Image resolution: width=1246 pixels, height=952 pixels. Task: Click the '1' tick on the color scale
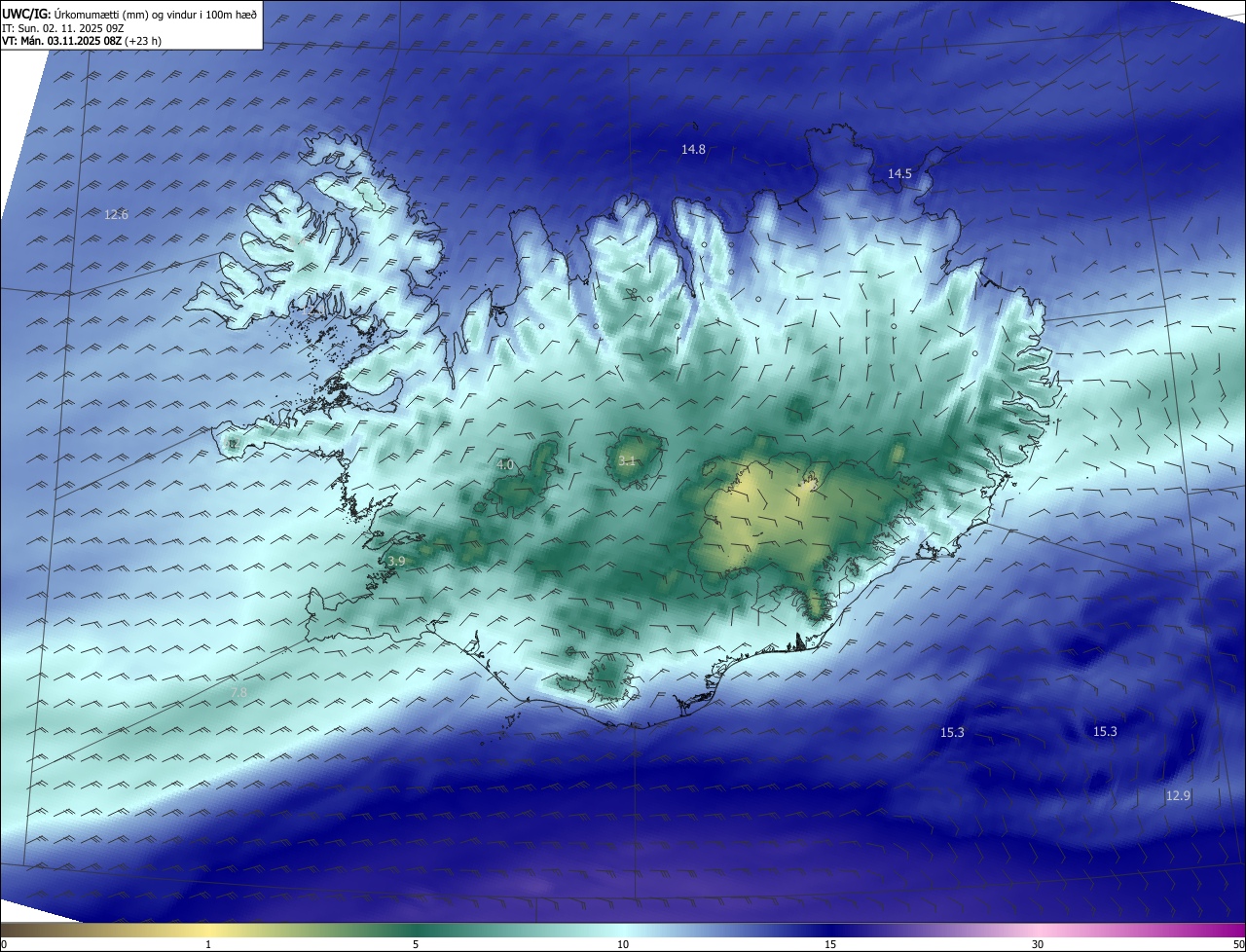pyautogui.click(x=208, y=944)
